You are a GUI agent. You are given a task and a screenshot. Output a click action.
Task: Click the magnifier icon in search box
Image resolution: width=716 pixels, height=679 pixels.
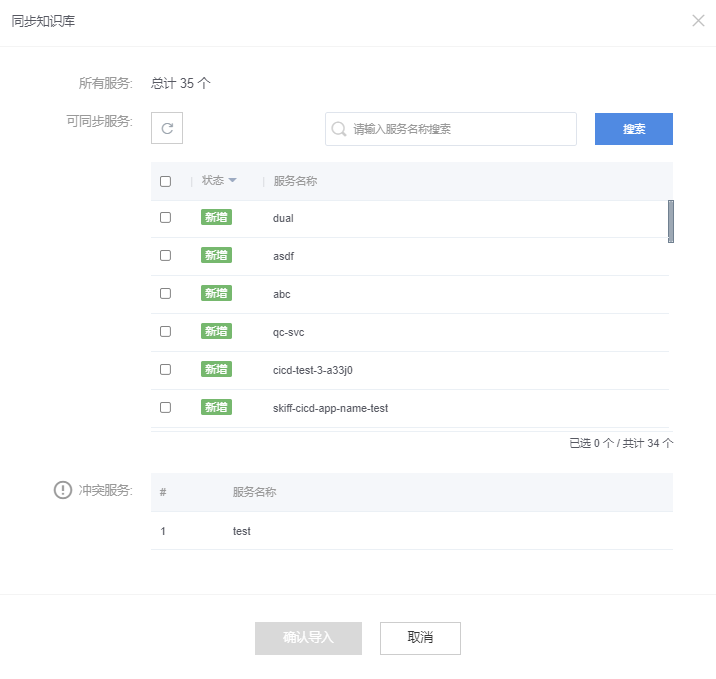[339, 129]
